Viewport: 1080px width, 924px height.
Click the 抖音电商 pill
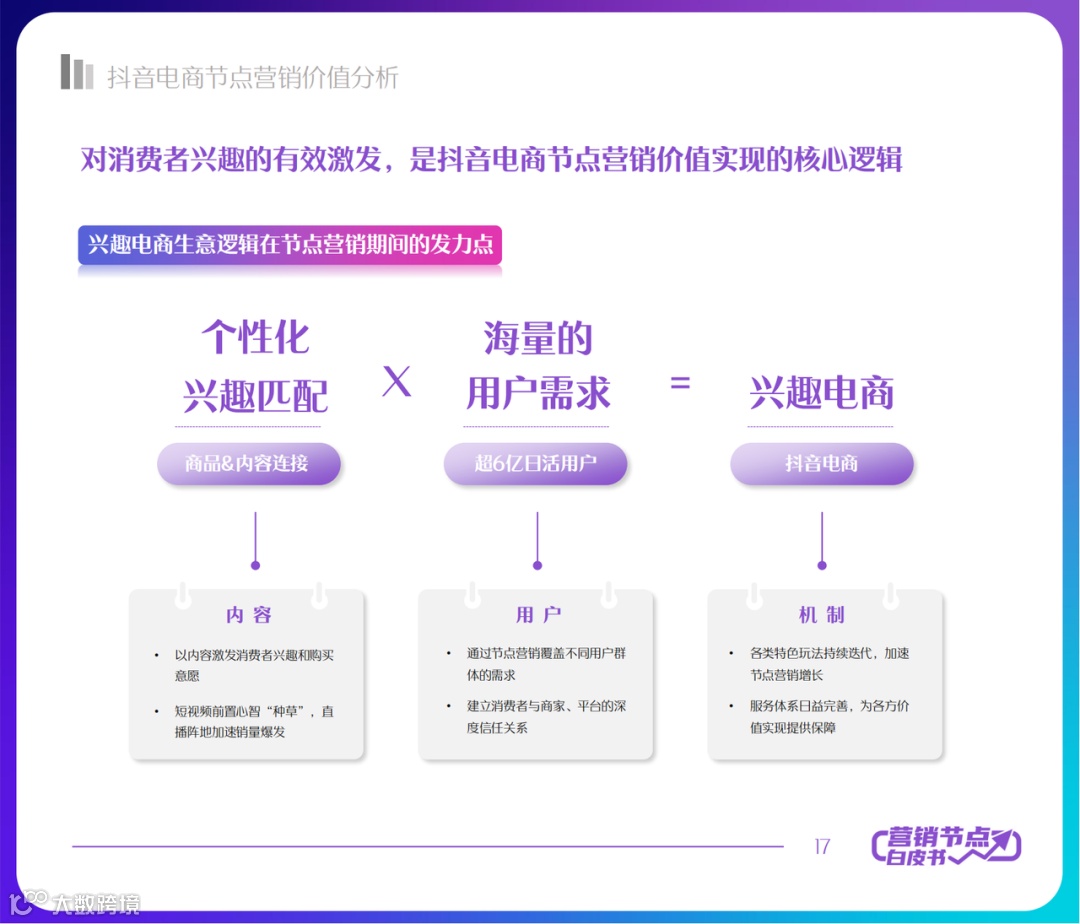(x=822, y=463)
